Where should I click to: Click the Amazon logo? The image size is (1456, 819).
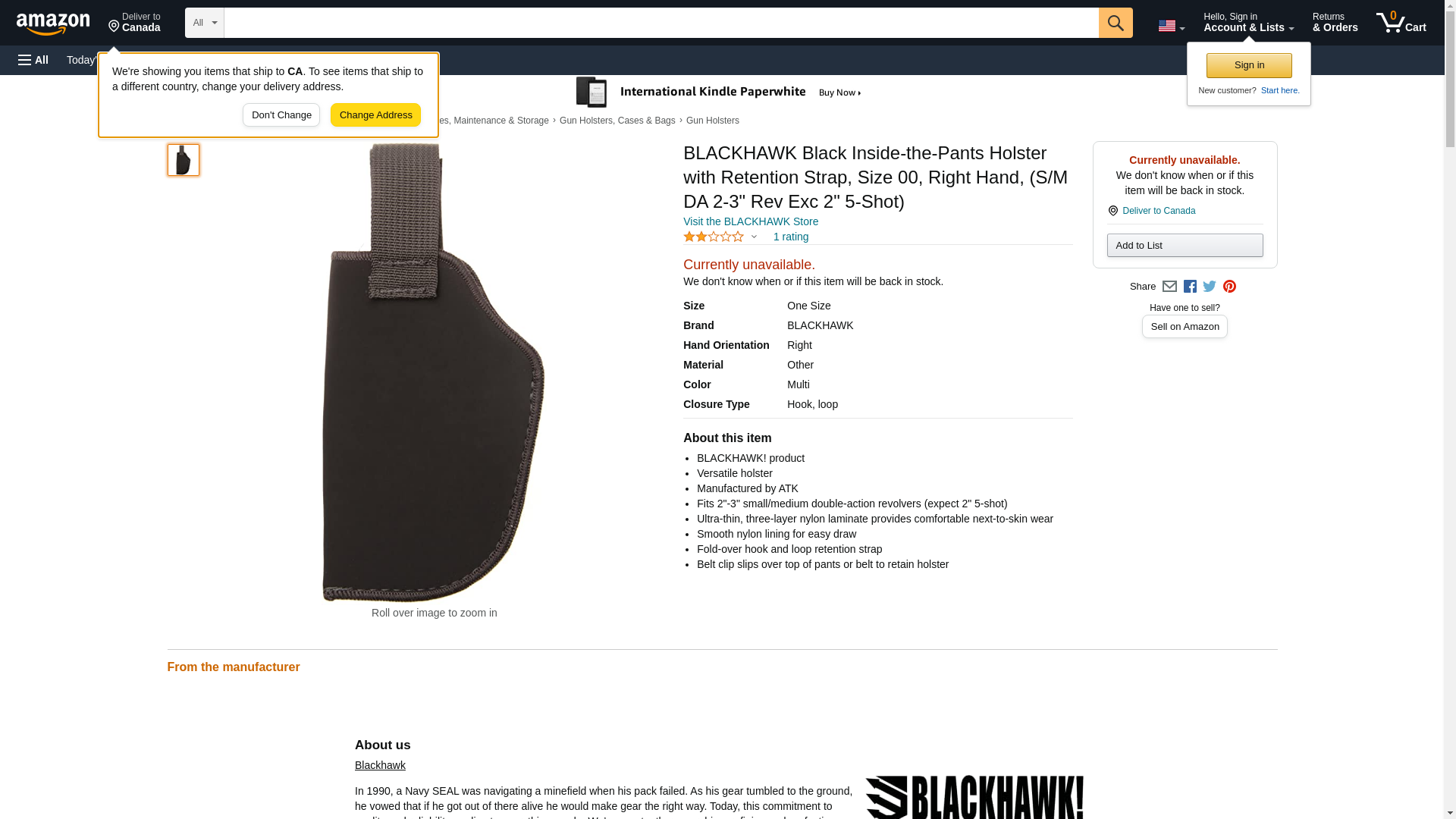[x=53, y=24]
